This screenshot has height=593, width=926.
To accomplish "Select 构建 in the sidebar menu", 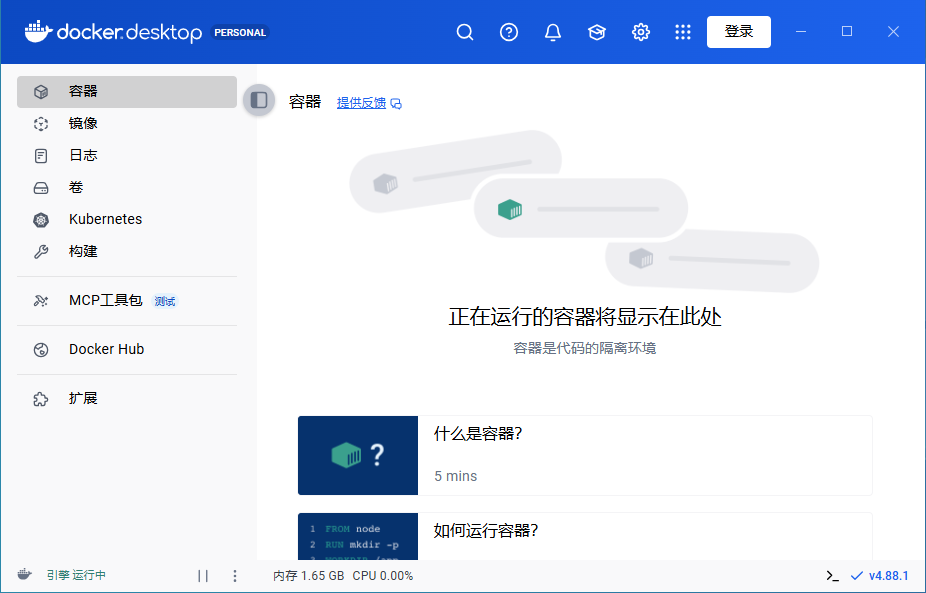I will point(127,251).
